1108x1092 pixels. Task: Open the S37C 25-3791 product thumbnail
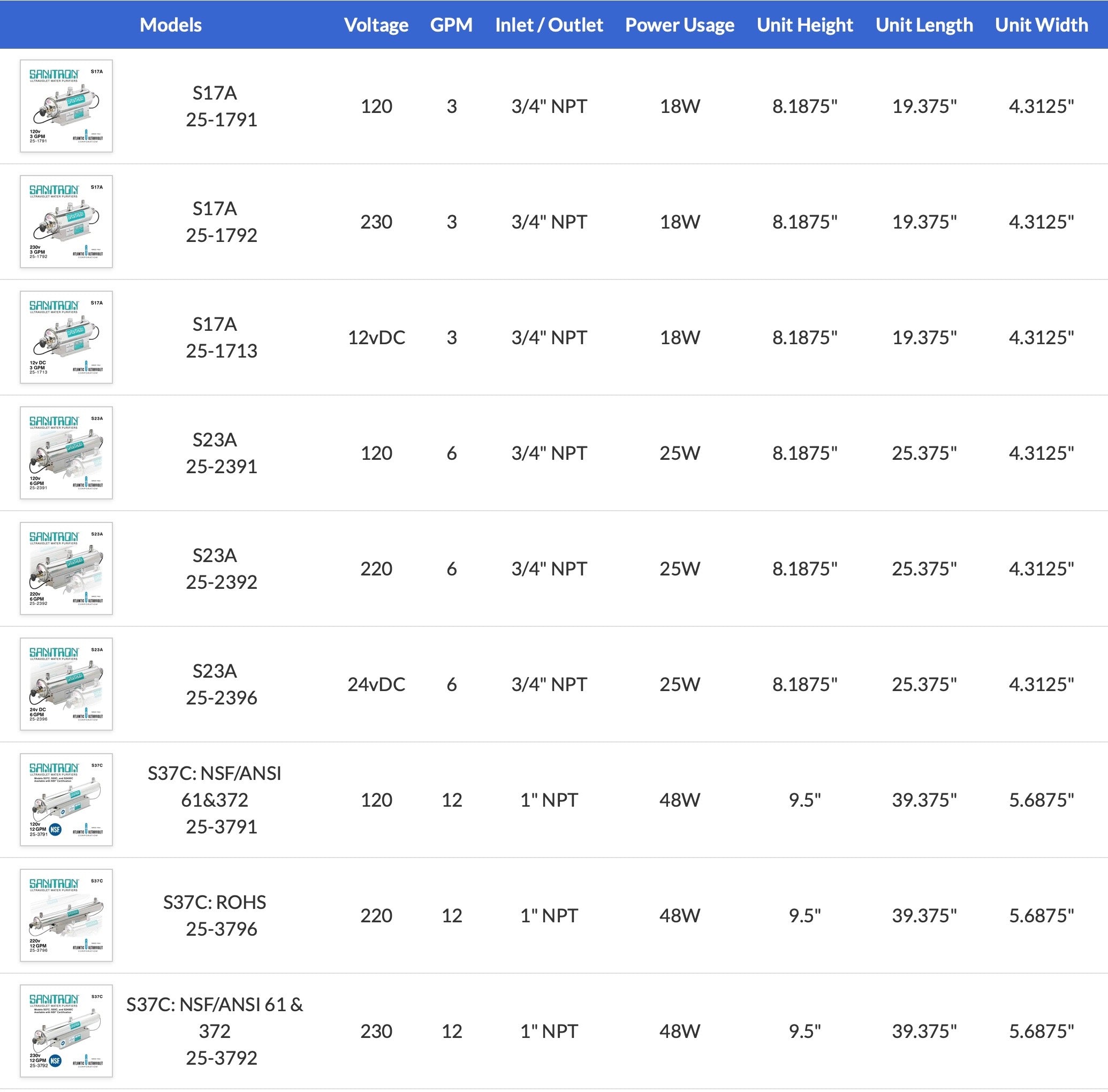click(66, 800)
